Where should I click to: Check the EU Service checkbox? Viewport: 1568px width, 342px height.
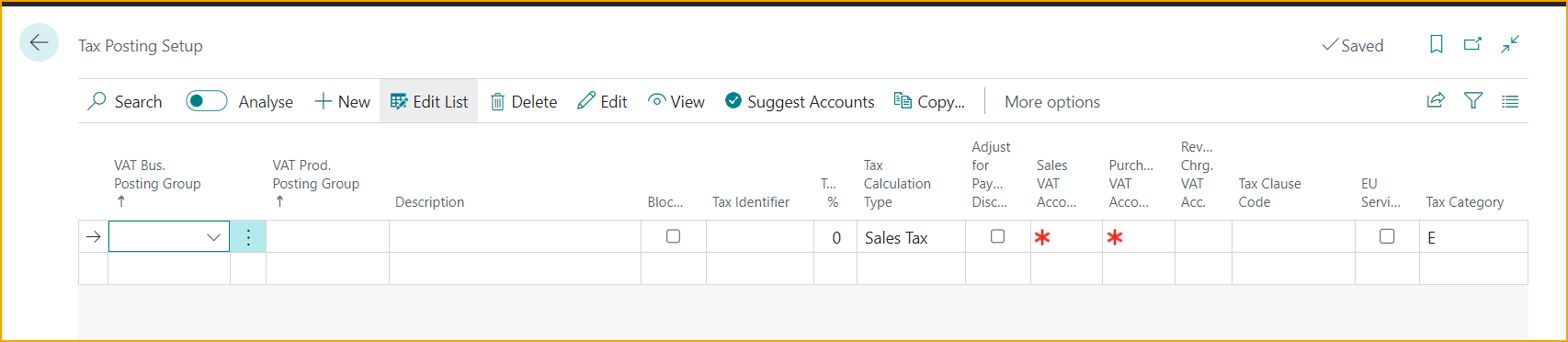[x=1387, y=236]
